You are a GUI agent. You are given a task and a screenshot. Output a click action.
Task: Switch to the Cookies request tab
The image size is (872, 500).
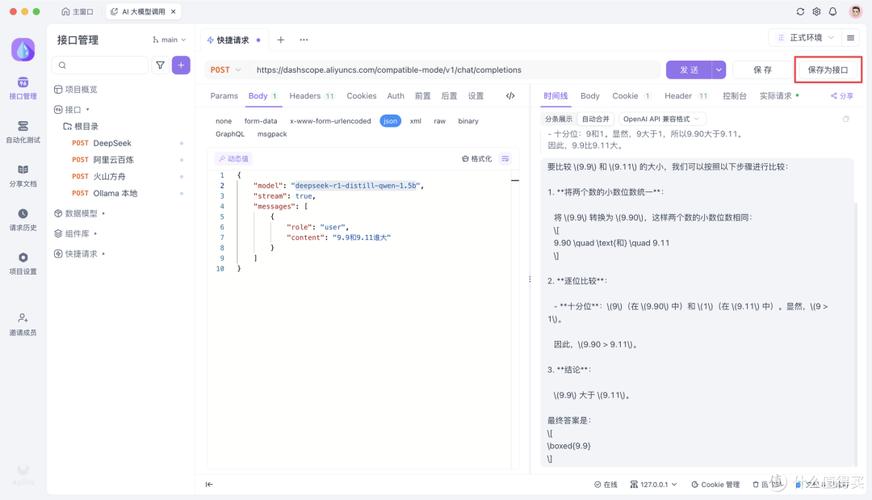tap(361, 96)
